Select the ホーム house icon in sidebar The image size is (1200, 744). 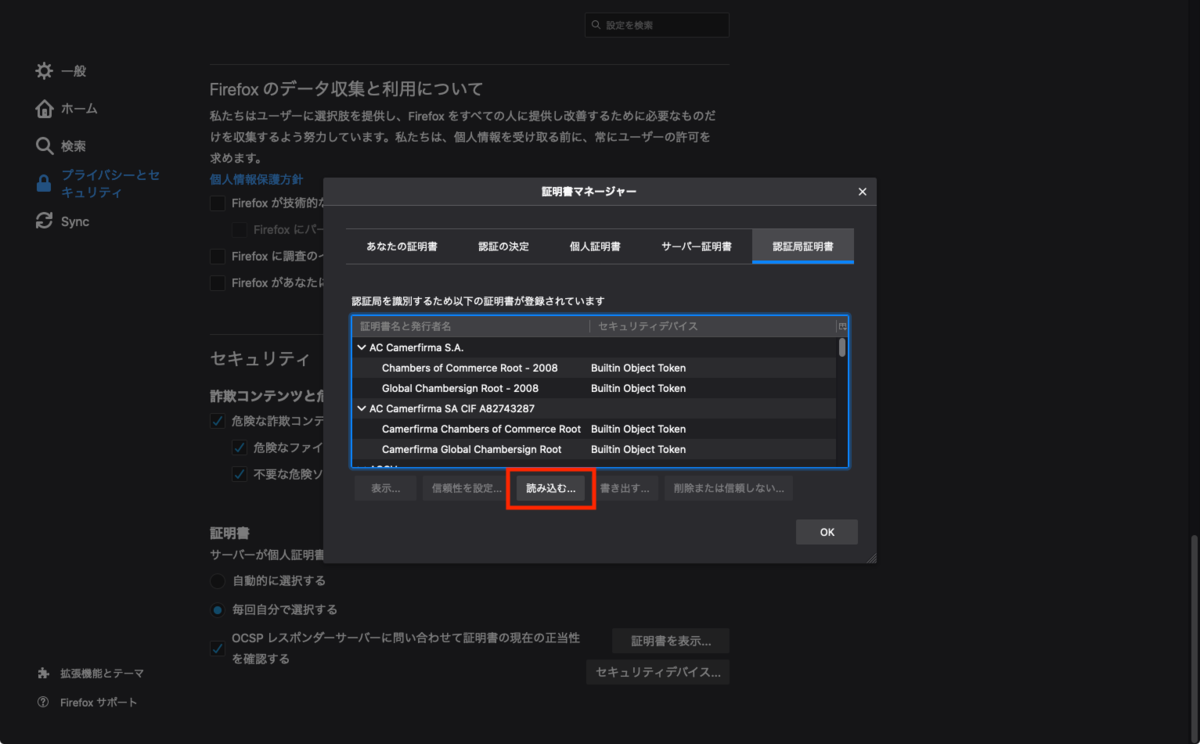click(x=44, y=108)
